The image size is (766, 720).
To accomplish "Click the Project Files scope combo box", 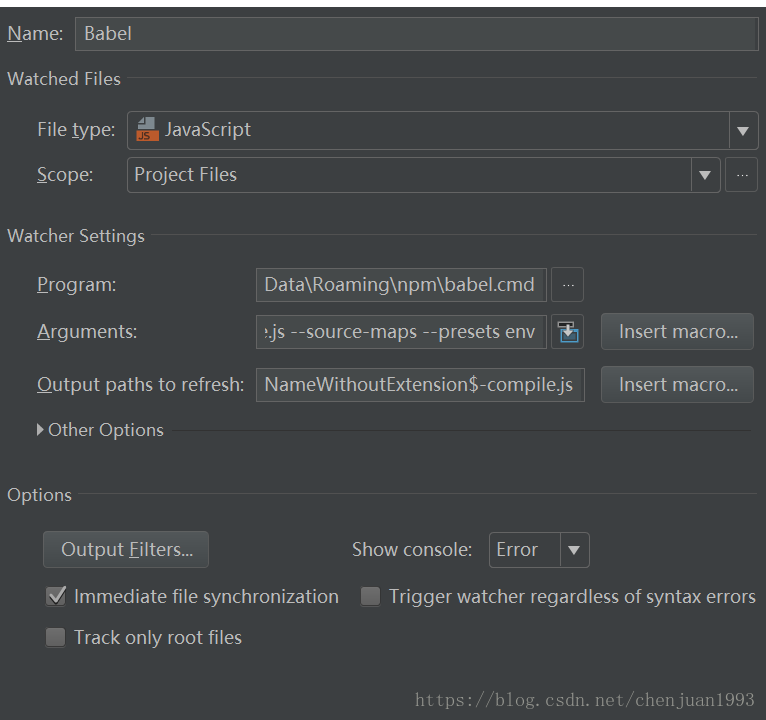I will (424, 175).
